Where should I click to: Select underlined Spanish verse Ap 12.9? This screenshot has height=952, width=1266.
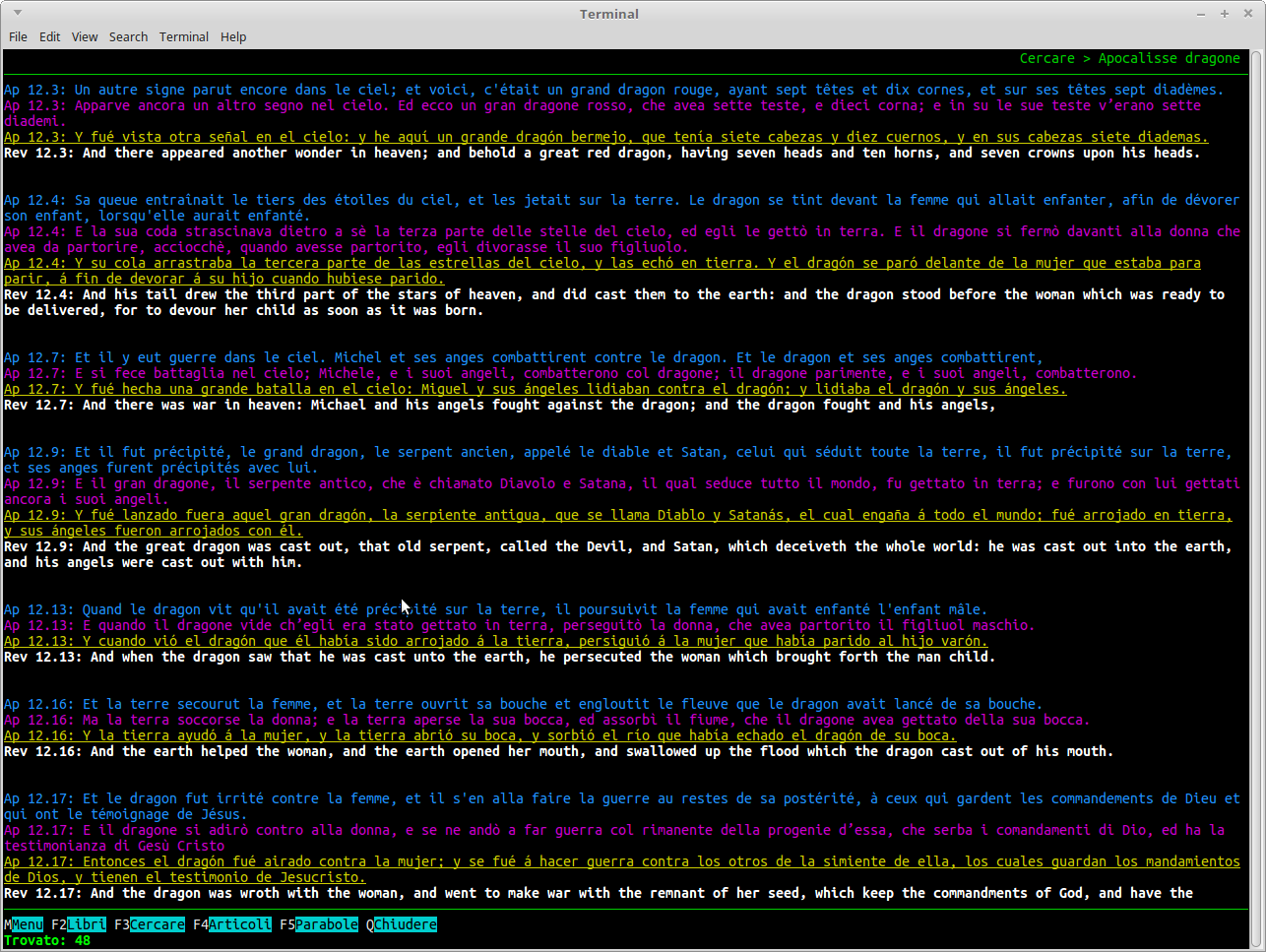click(618, 523)
